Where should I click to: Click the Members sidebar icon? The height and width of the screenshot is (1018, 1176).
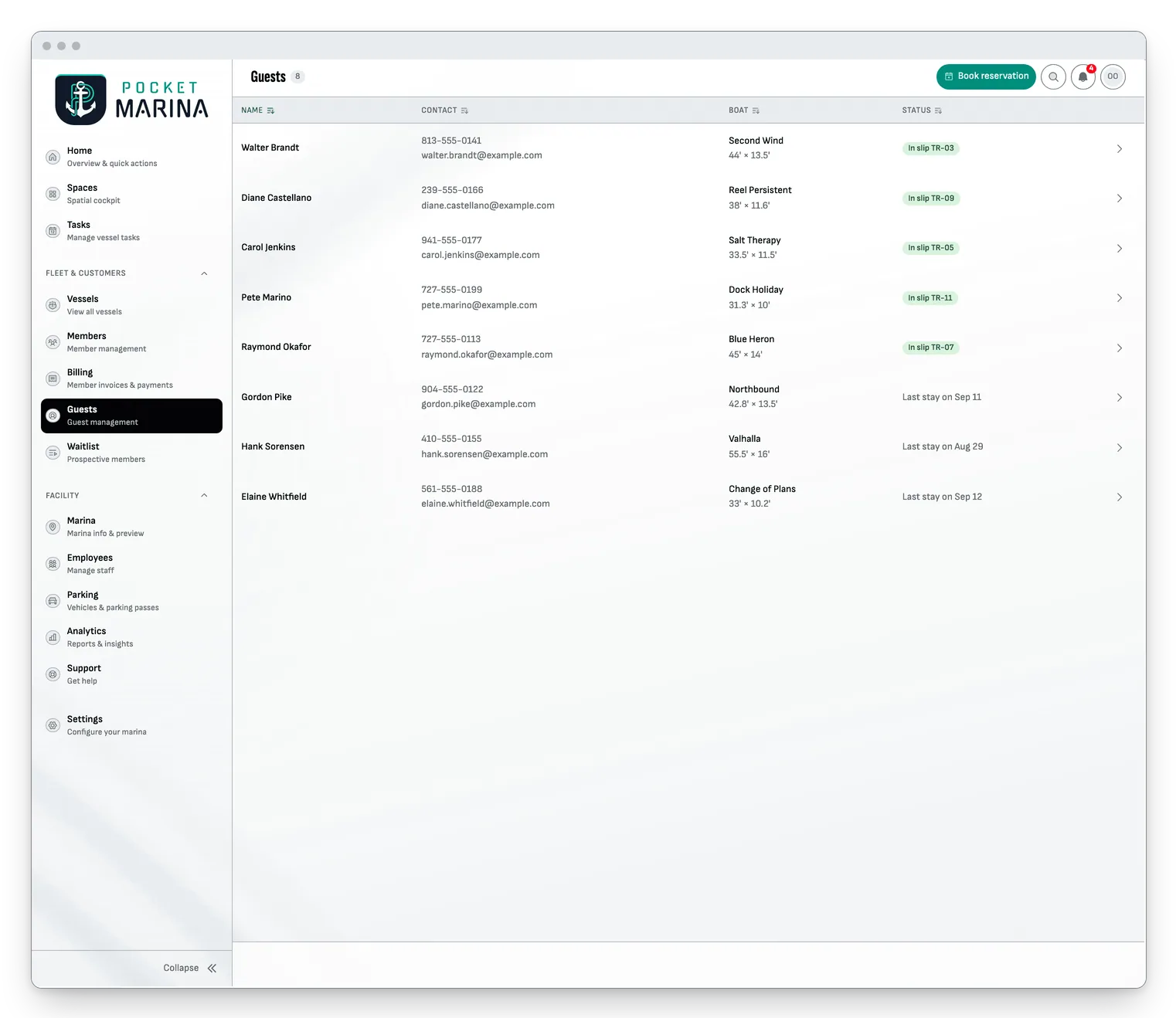[53, 342]
